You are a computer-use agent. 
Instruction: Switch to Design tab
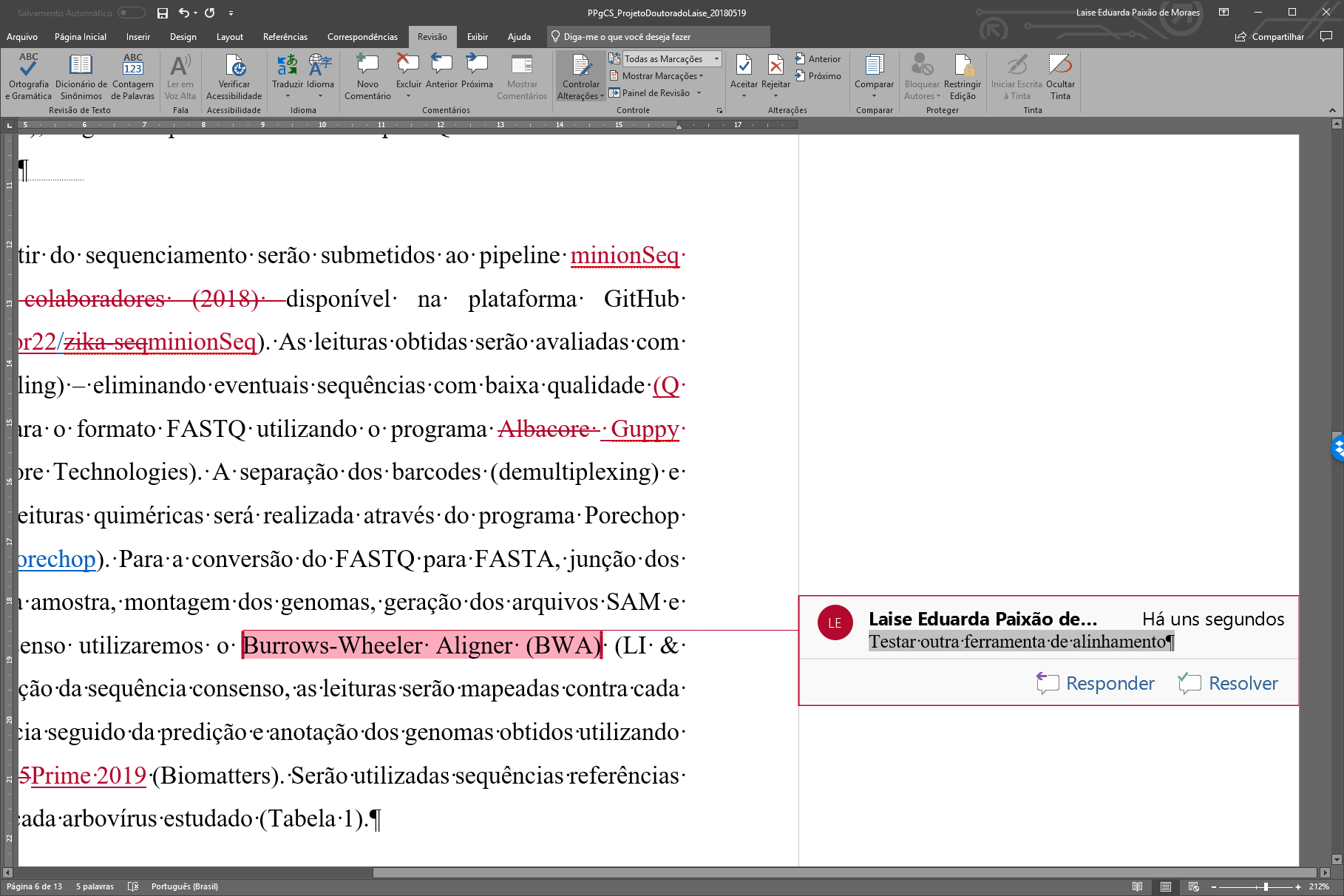[183, 37]
